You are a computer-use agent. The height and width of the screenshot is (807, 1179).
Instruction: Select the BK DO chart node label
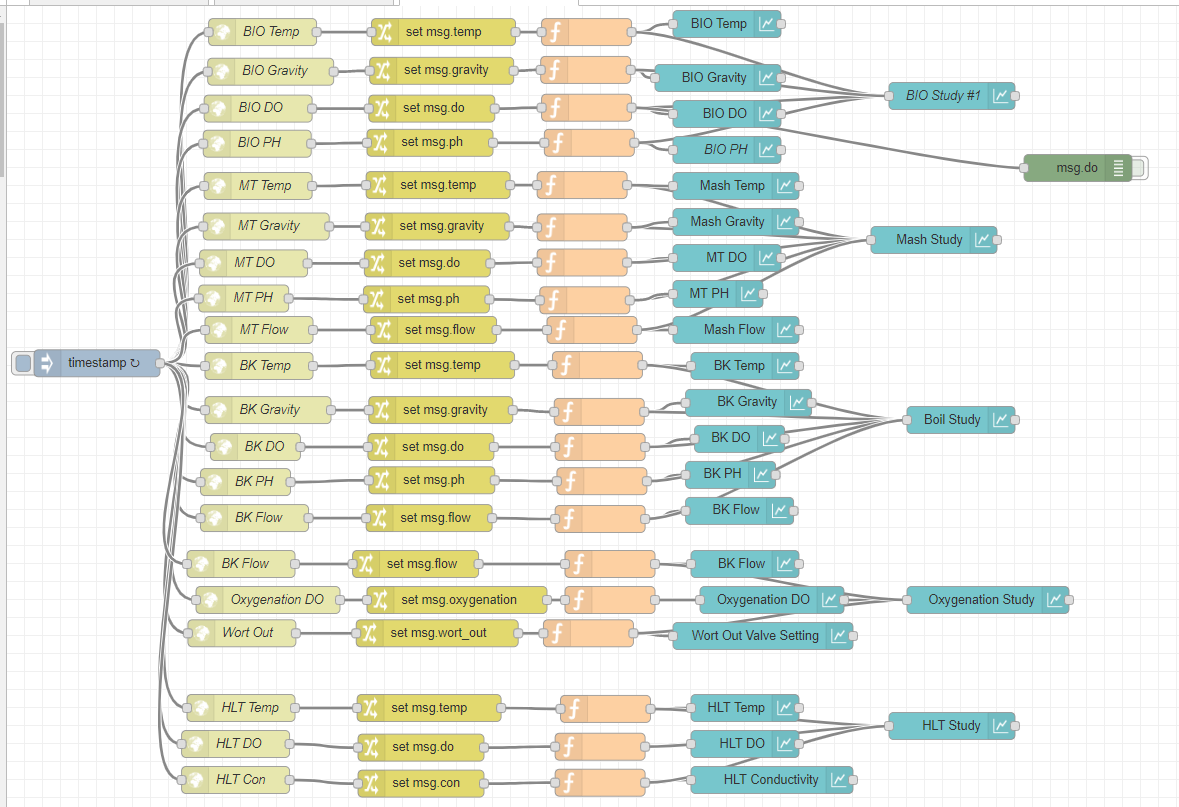[730, 437]
